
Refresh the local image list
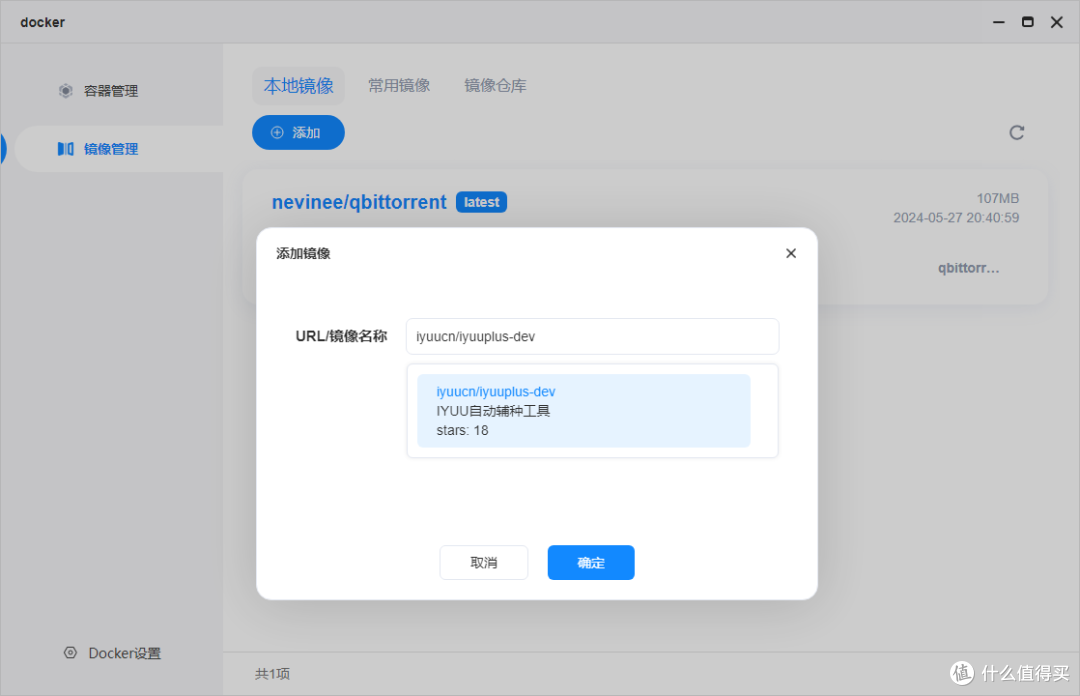[1016, 132]
